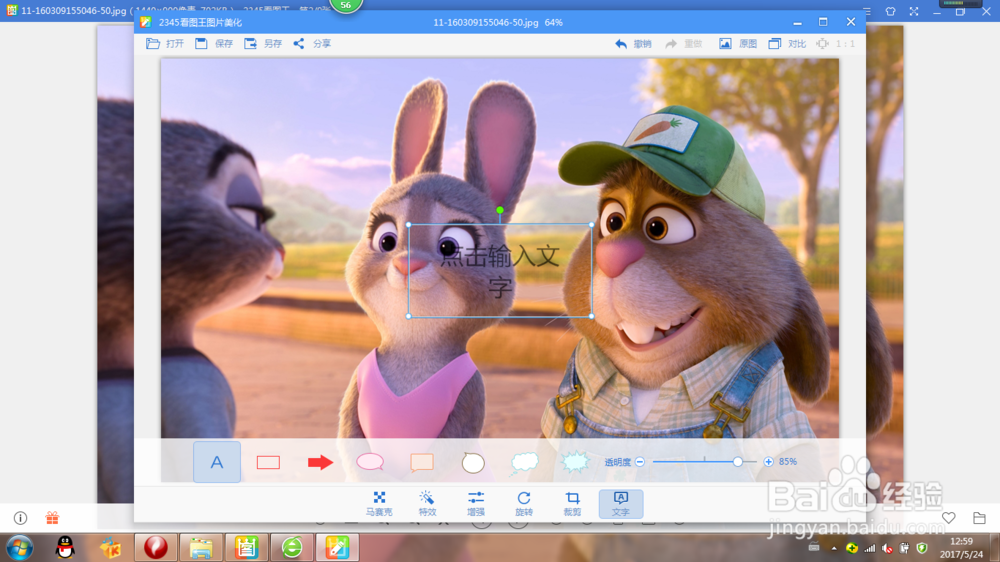Click the 打开 (Open) button
1000x562 pixels.
tap(165, 43)
